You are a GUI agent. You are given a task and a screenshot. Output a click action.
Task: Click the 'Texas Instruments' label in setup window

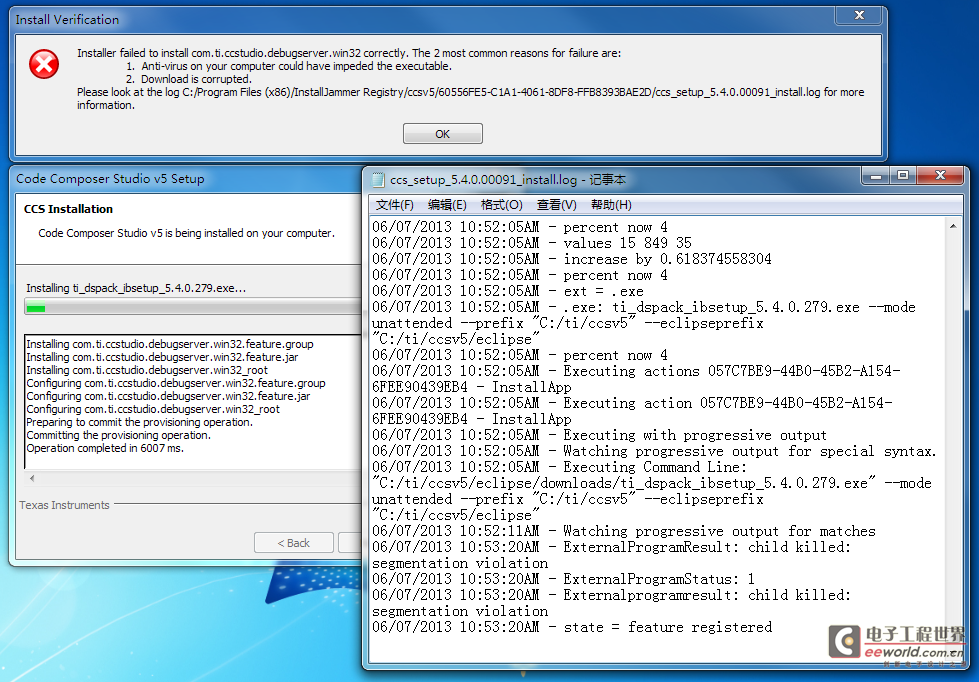[x=64, y=505]
